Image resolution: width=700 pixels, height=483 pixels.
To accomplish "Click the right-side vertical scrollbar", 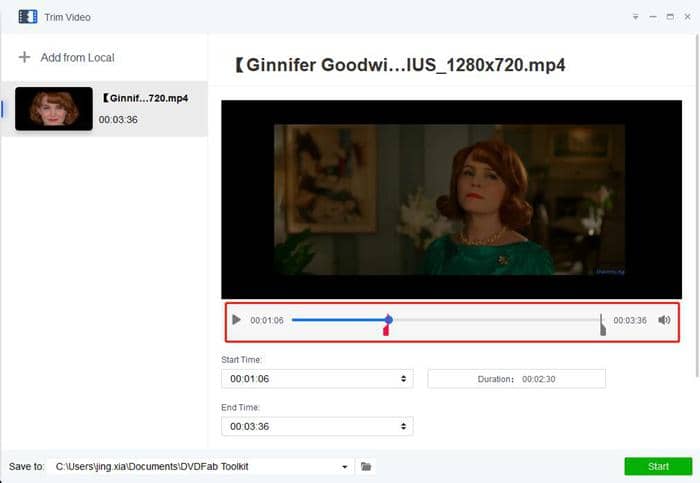I will click(x=697, y=205).
